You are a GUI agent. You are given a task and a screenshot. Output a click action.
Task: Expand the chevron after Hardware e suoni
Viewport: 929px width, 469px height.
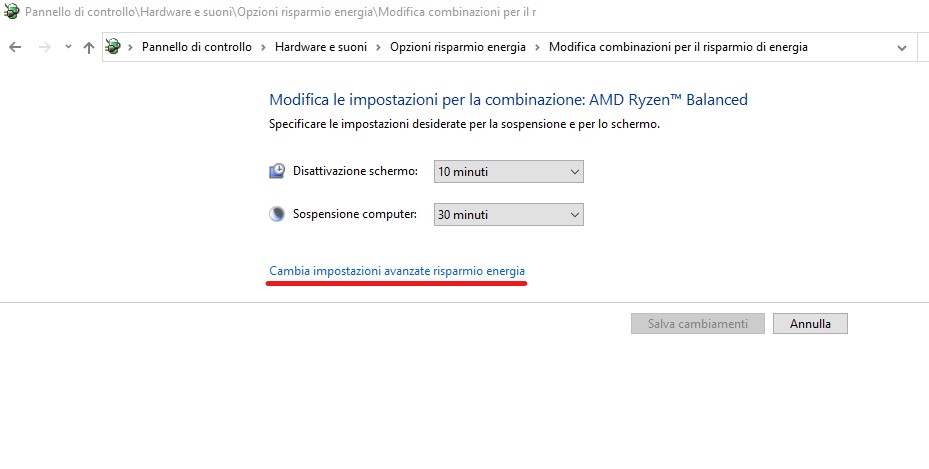point(379,47)
